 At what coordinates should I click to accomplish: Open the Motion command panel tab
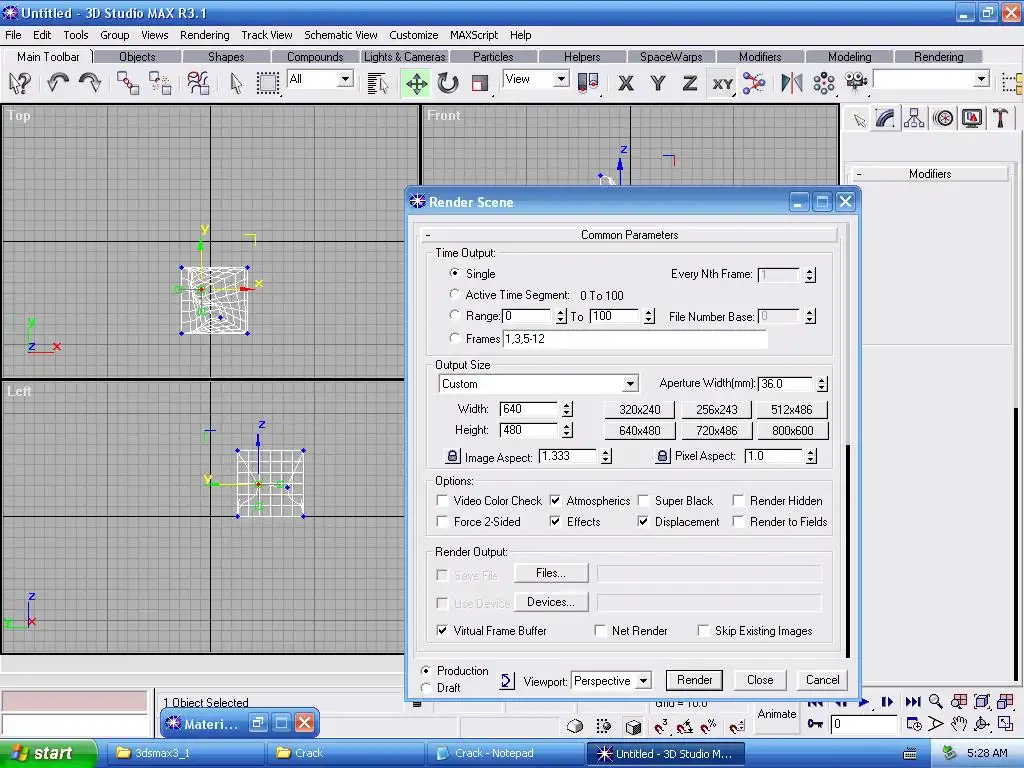(x=943, y=118)
